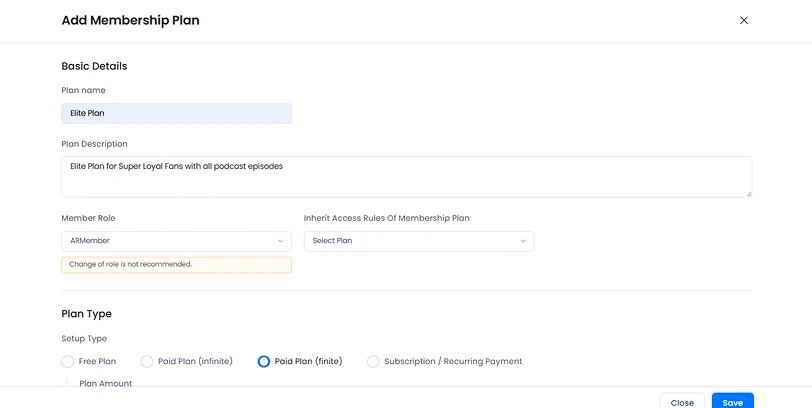The image size is (812, 408).
Task: Choose the Paid Plan (infinite) option
Action: pyautogui.click(x=147, y=361)
